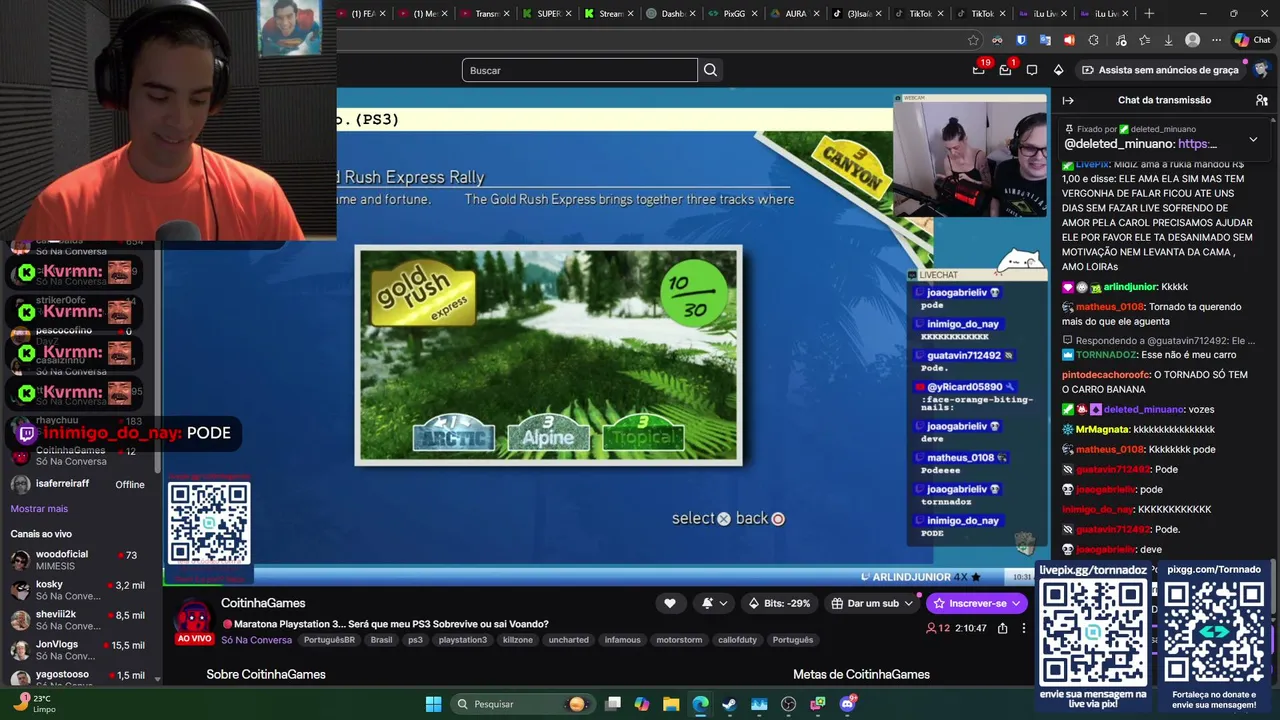This screenshot has width=1280, height=720.
Task: Open the stream three-dot options menu
Action: (1024, 628)
